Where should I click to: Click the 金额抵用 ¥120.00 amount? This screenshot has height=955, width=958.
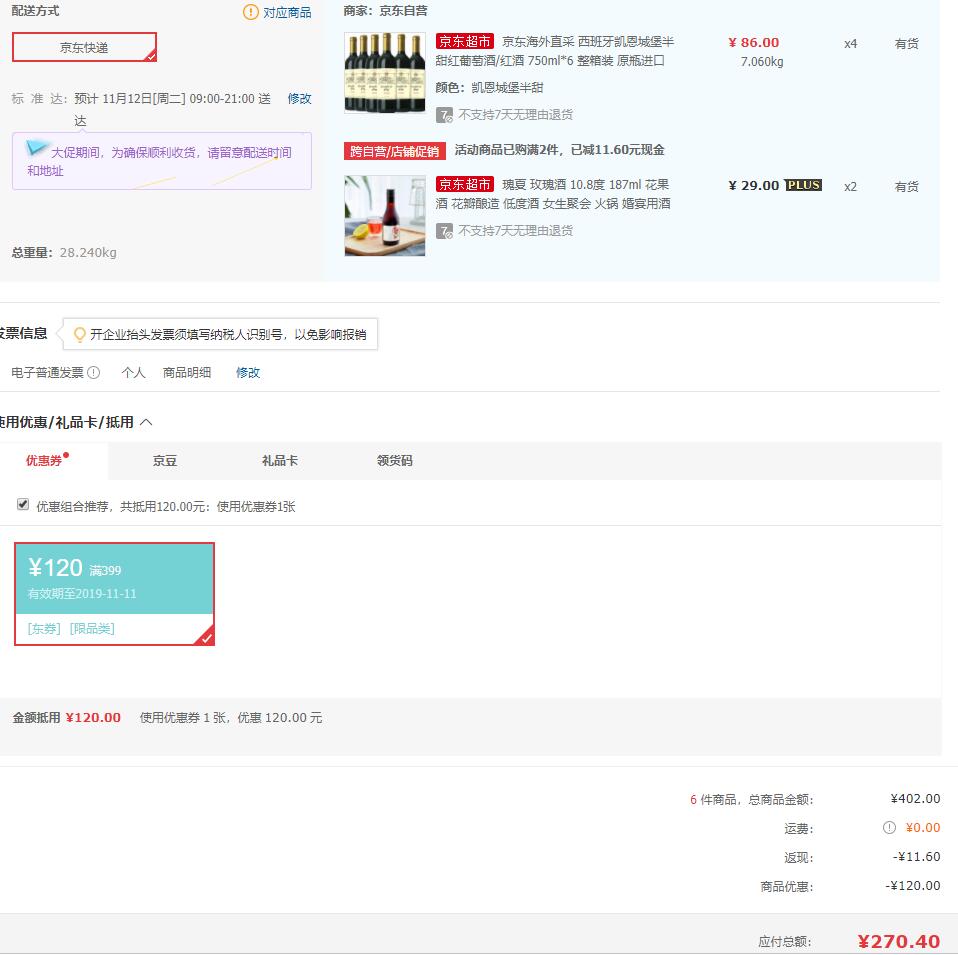pos(93,717)
